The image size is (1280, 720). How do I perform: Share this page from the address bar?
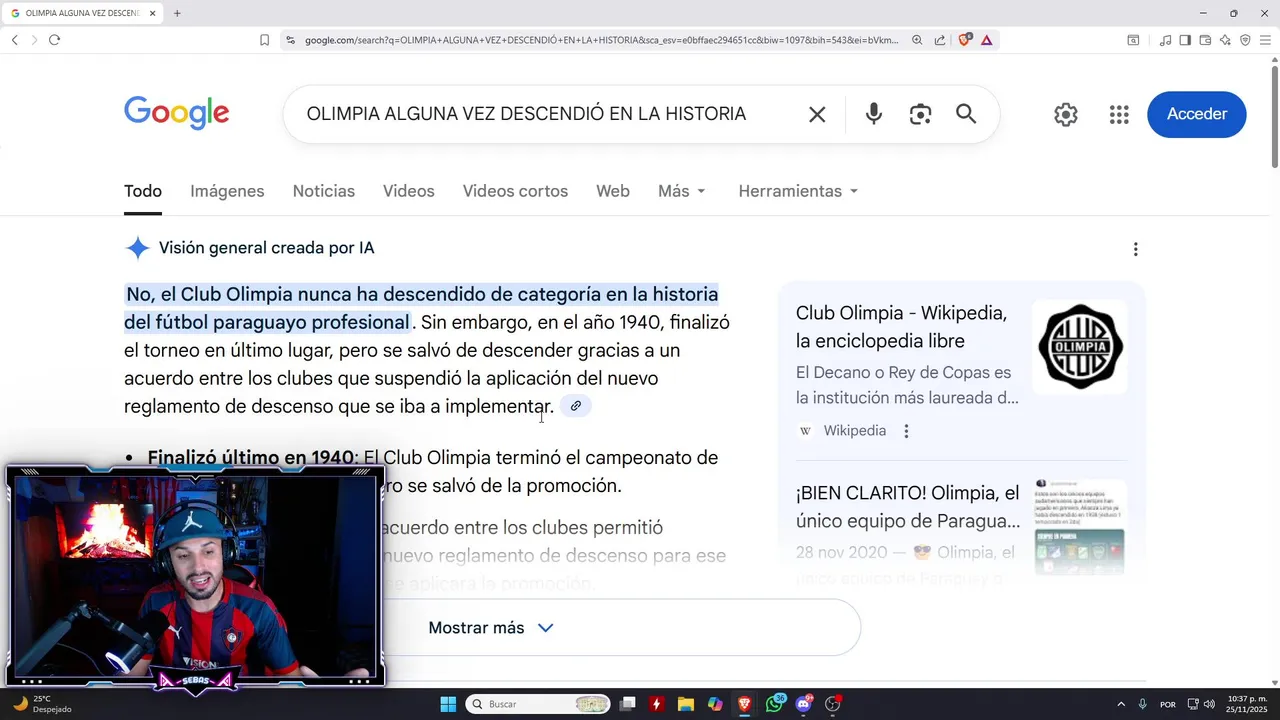coord(940,40)
